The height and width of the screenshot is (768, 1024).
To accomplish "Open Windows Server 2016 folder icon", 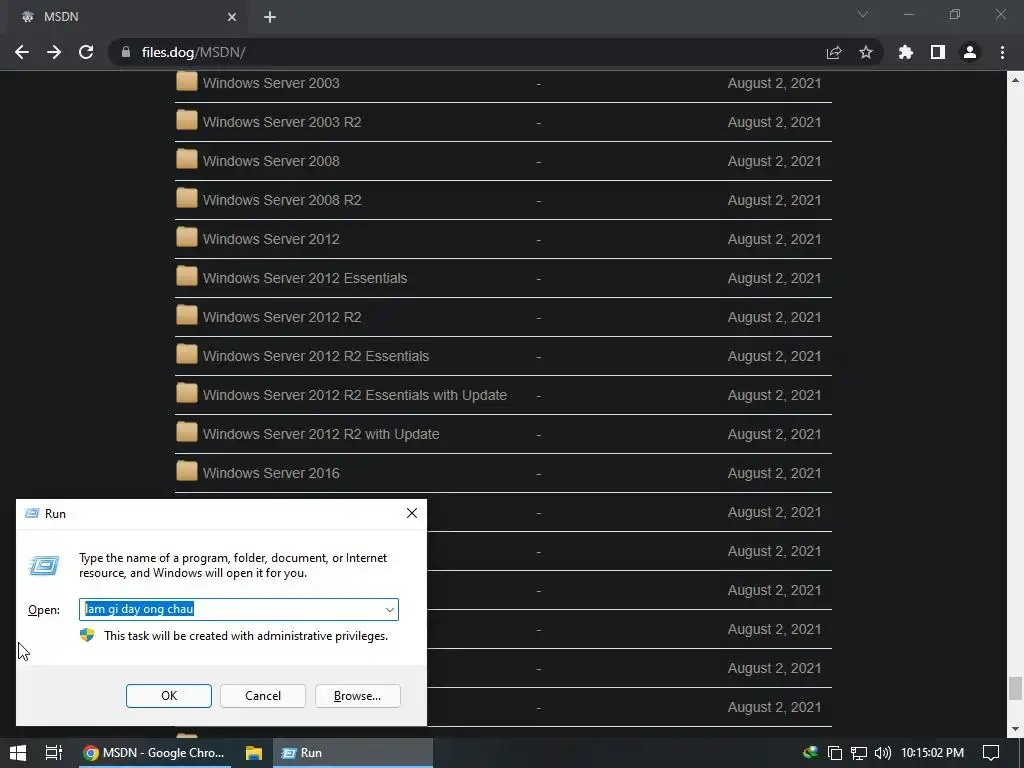I will click(x=187, y=472).
